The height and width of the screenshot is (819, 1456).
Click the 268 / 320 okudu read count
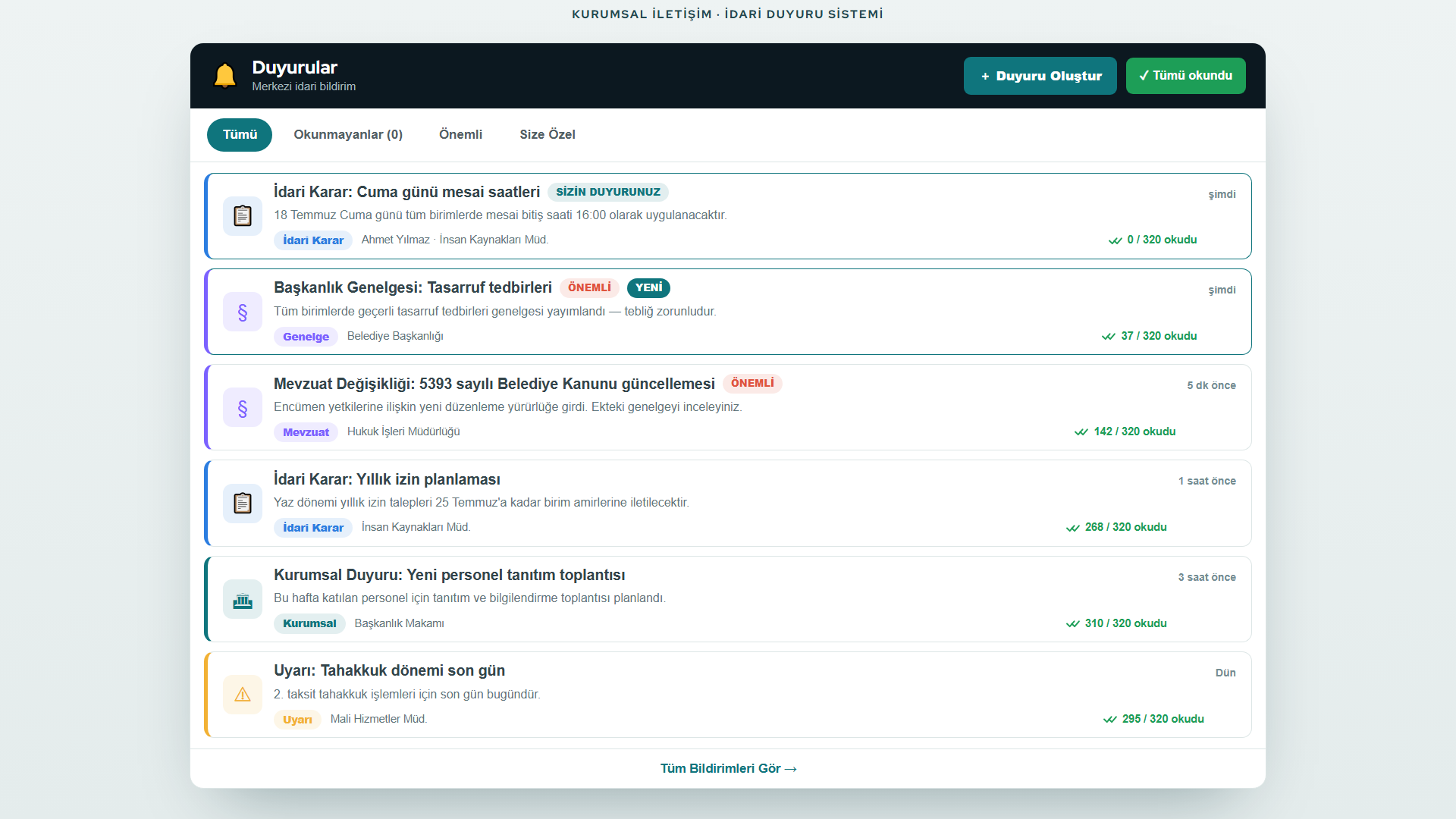click(1125, 527)
